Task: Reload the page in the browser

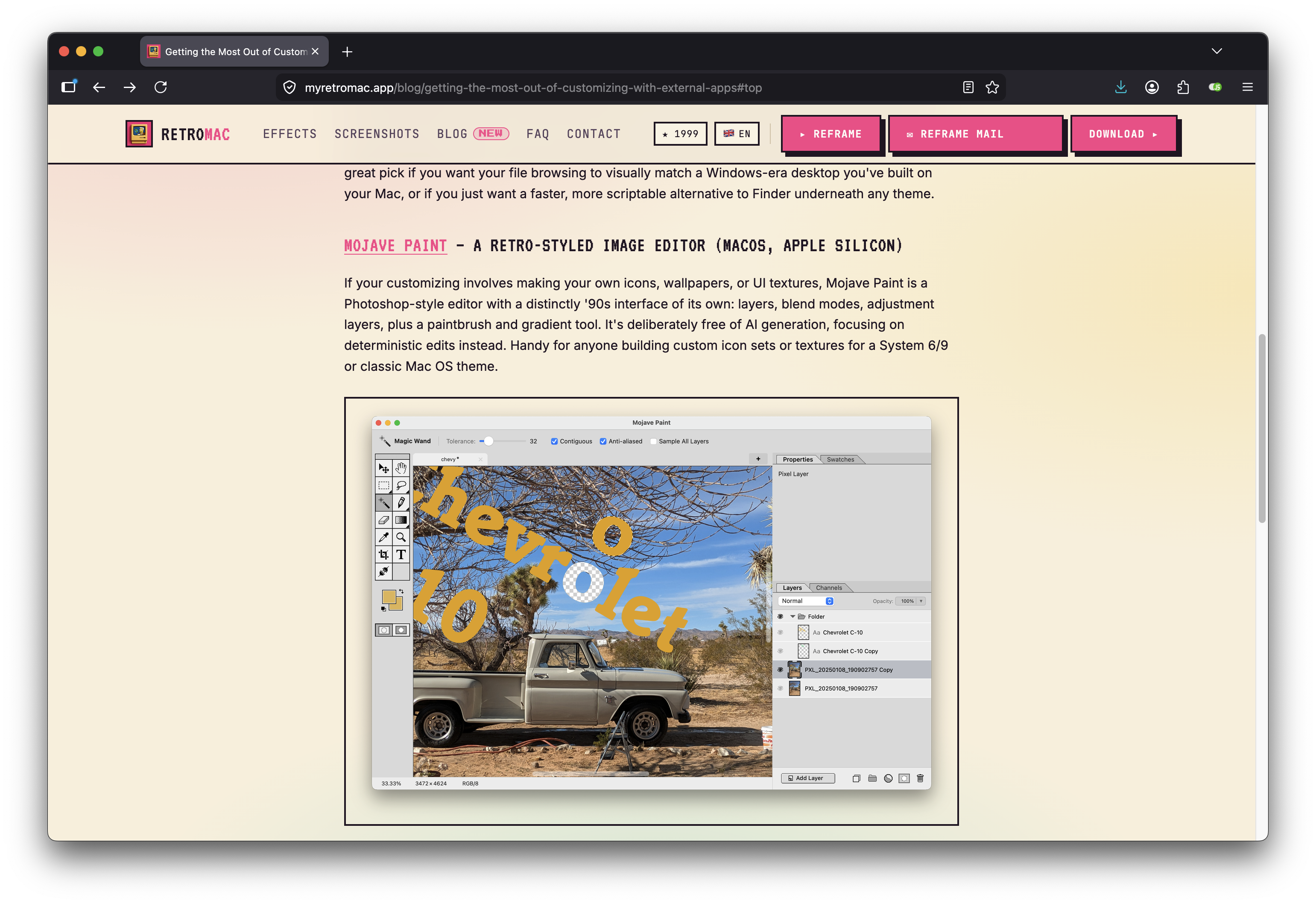Action: point(161,87)
